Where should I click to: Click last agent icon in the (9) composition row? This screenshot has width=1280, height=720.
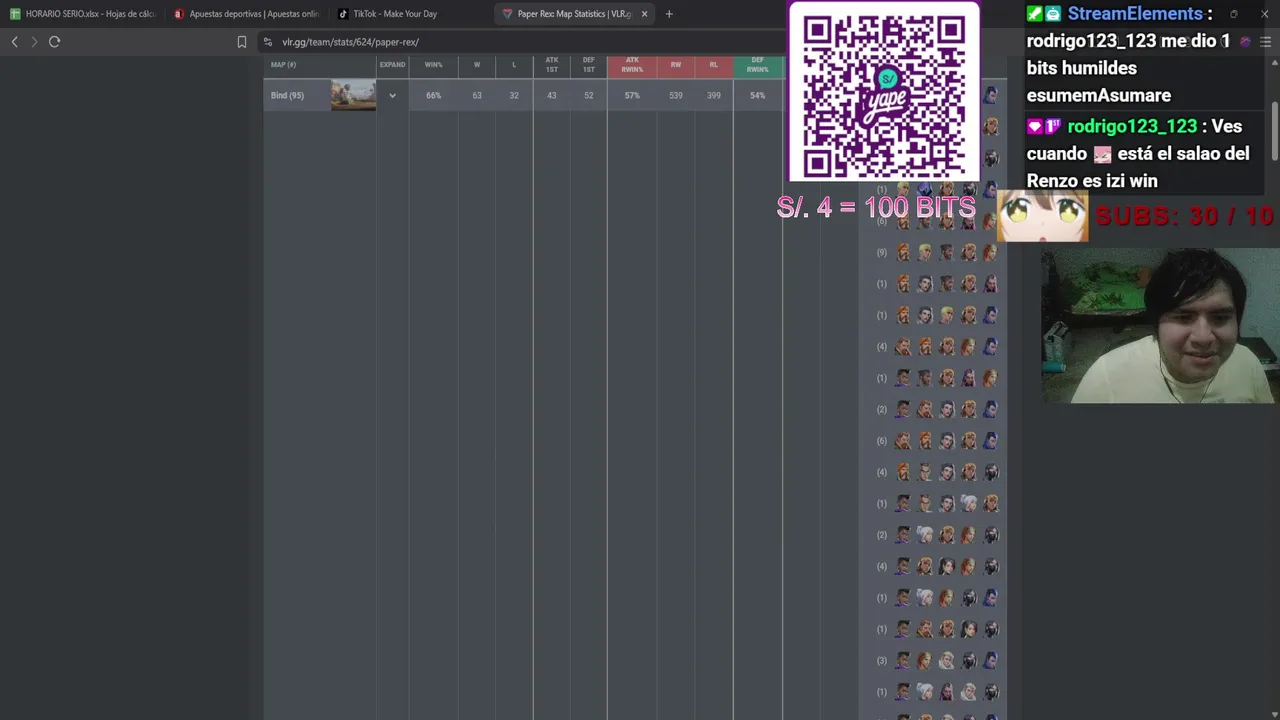tap(990, 253)
